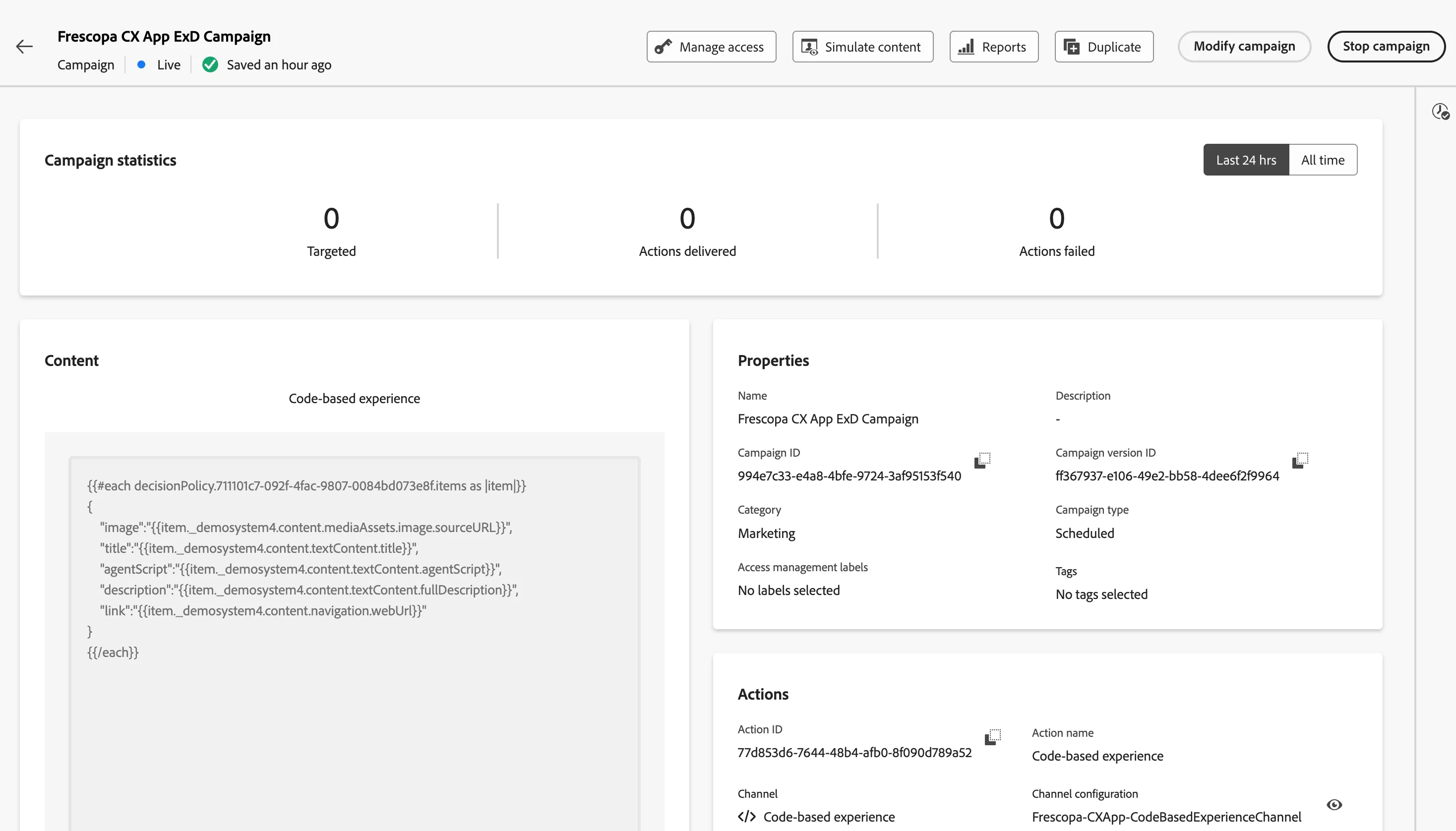Click the blue Live status dot
The height and width of the screenshot is (831, 1456).
click(141, 64)
